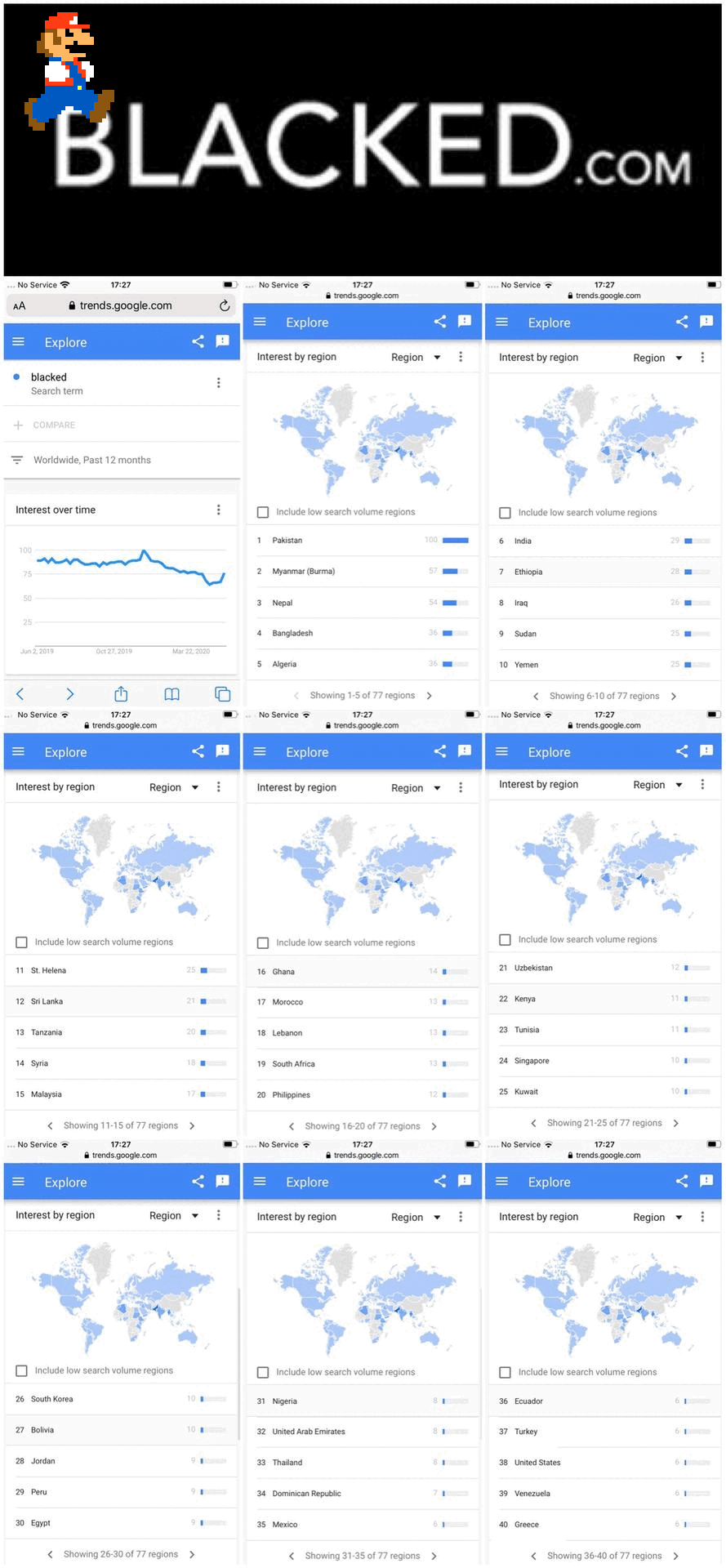The width and height of the screenshot is (726, 1568).
Task: Click feedback icon in Explore header above India list
Action: coord(706,322)
